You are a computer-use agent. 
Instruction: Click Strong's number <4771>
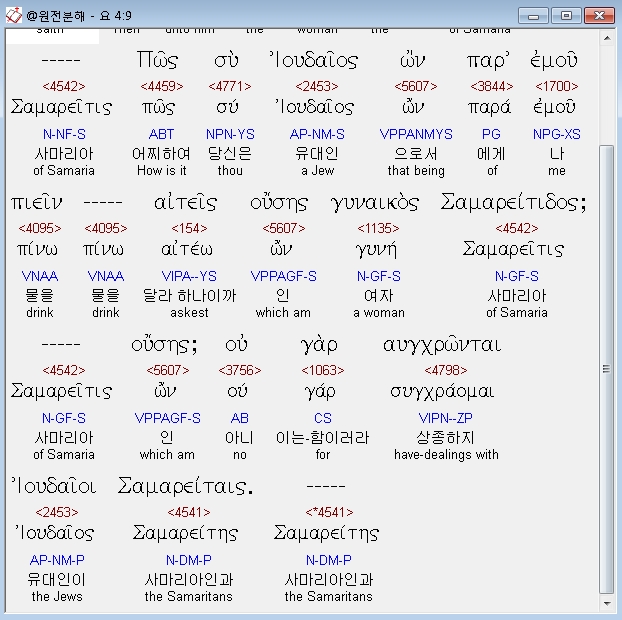[x=230, y=86]
